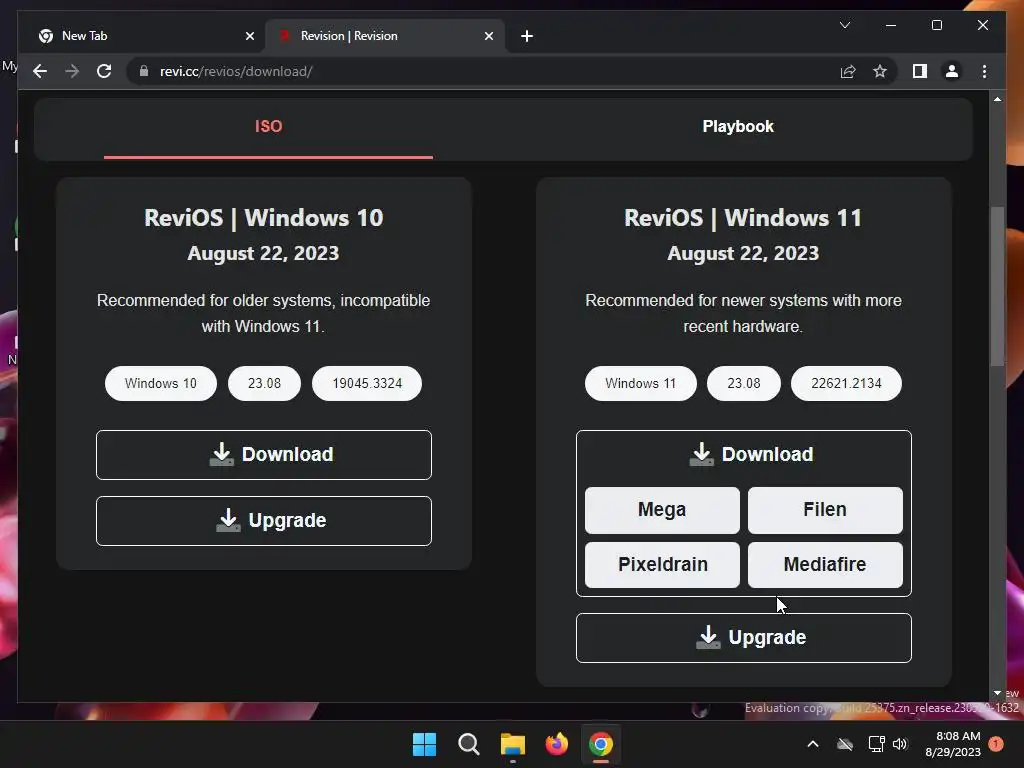Open File Explorer from the taskbar
Screen dimensions: 1024x768
[513, 744]
